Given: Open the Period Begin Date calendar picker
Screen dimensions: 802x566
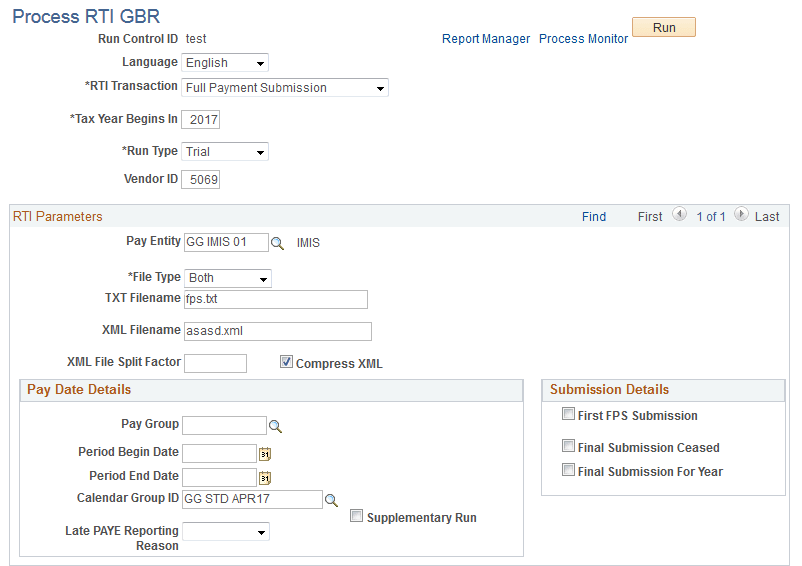Looking at the screenshot, I should [265, 454].
